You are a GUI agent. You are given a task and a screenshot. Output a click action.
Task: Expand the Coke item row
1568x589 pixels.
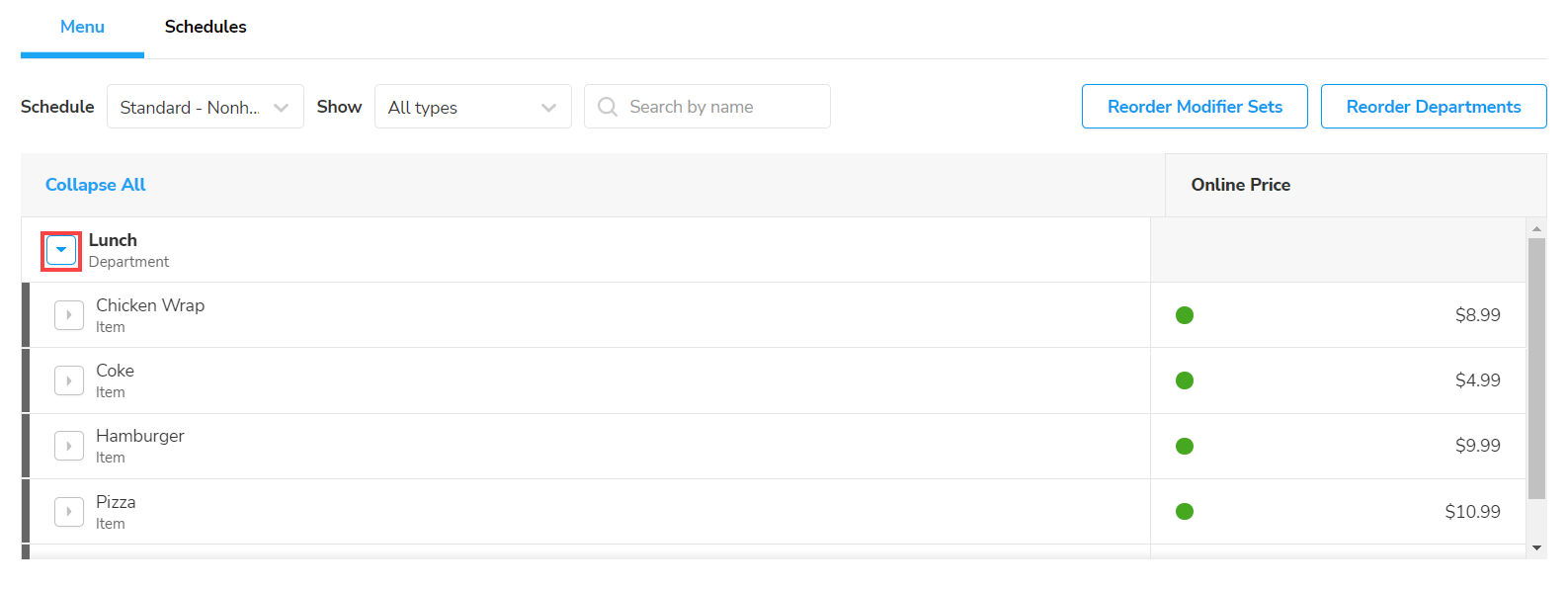pyautogui.click(x=69, y=380)
